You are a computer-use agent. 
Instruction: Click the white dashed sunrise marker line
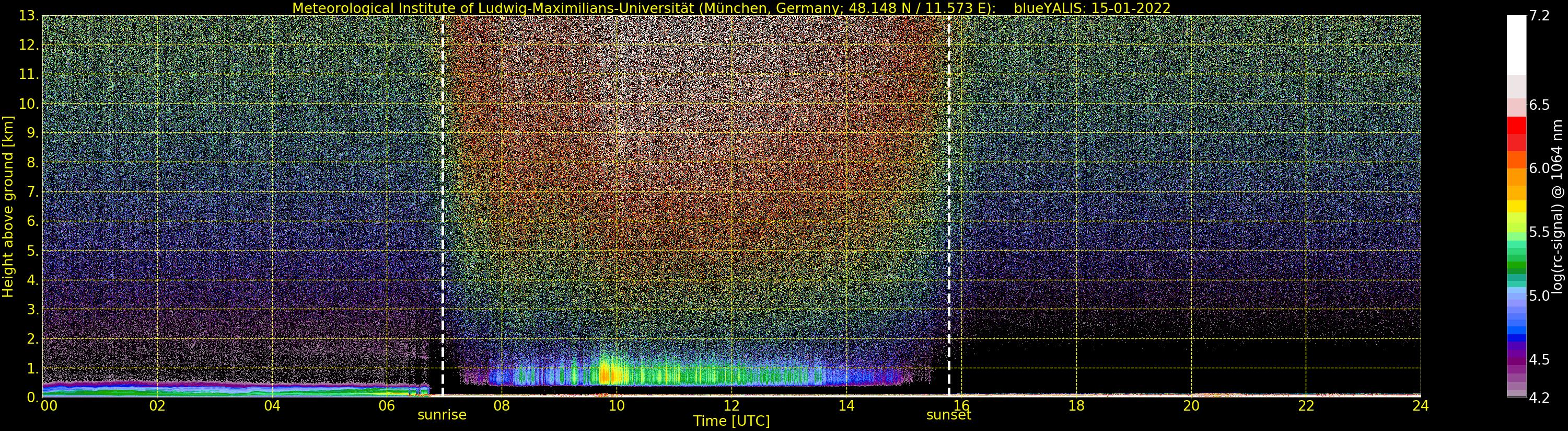pyautogui.click(x=443, y=206)
